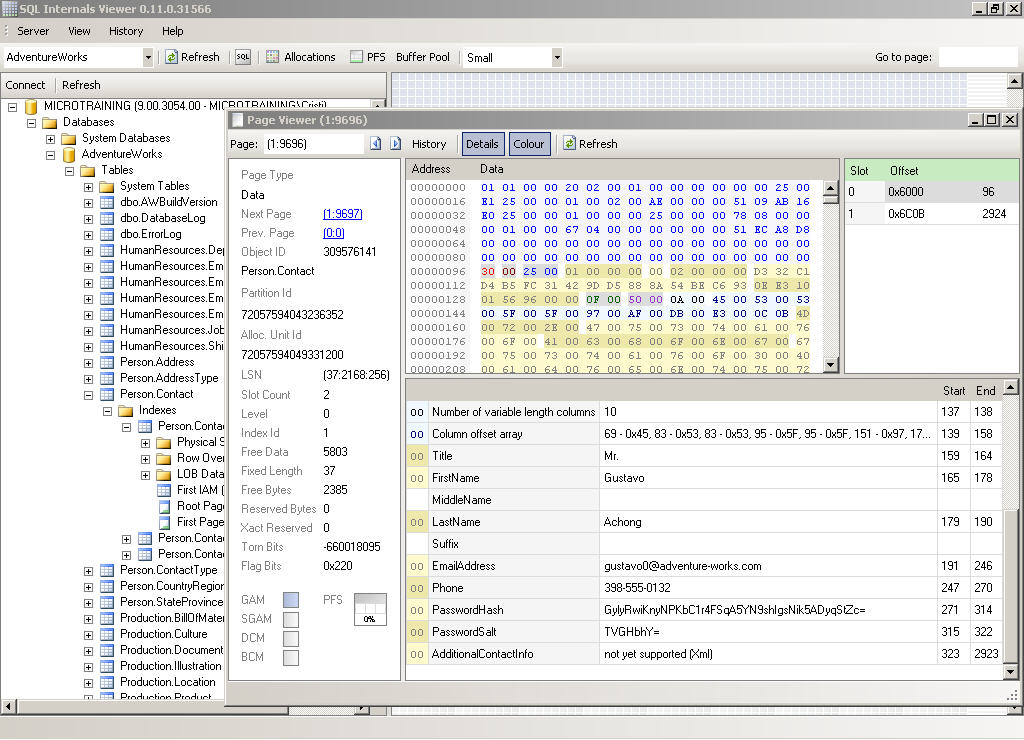Open the History menu in menu bar
Screen dimensions: 1024x740
coord(126,31)
